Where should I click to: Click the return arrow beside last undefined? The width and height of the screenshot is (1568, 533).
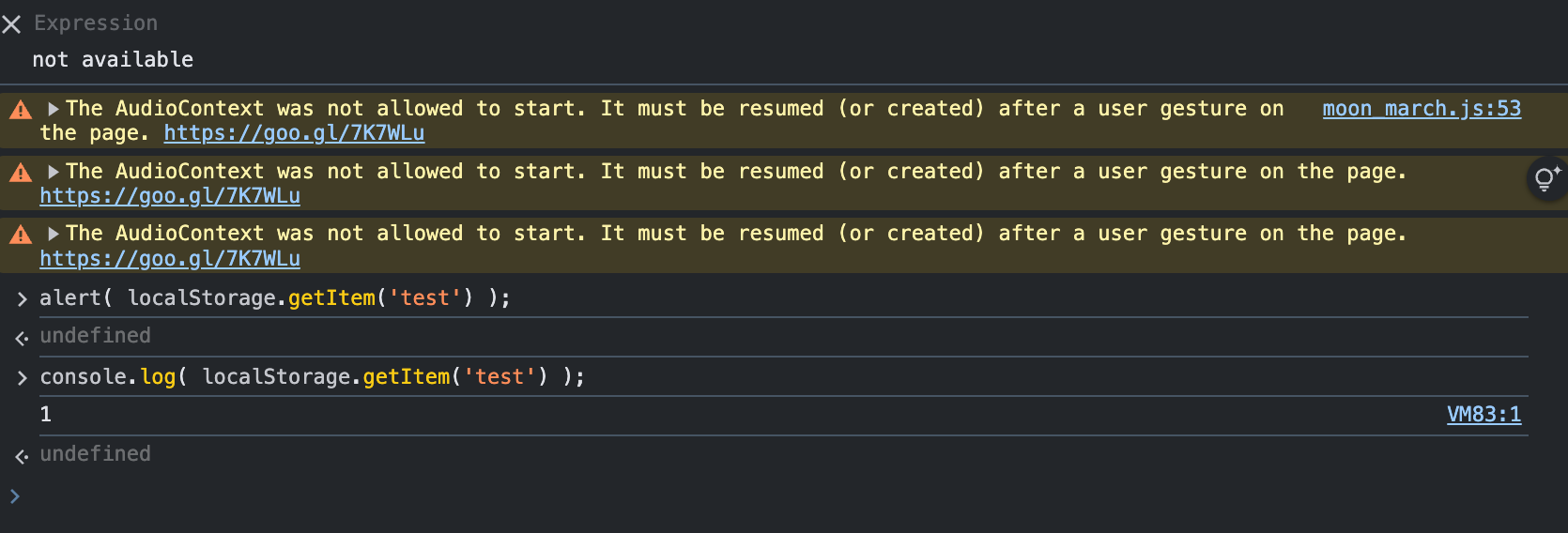[22, 456]
